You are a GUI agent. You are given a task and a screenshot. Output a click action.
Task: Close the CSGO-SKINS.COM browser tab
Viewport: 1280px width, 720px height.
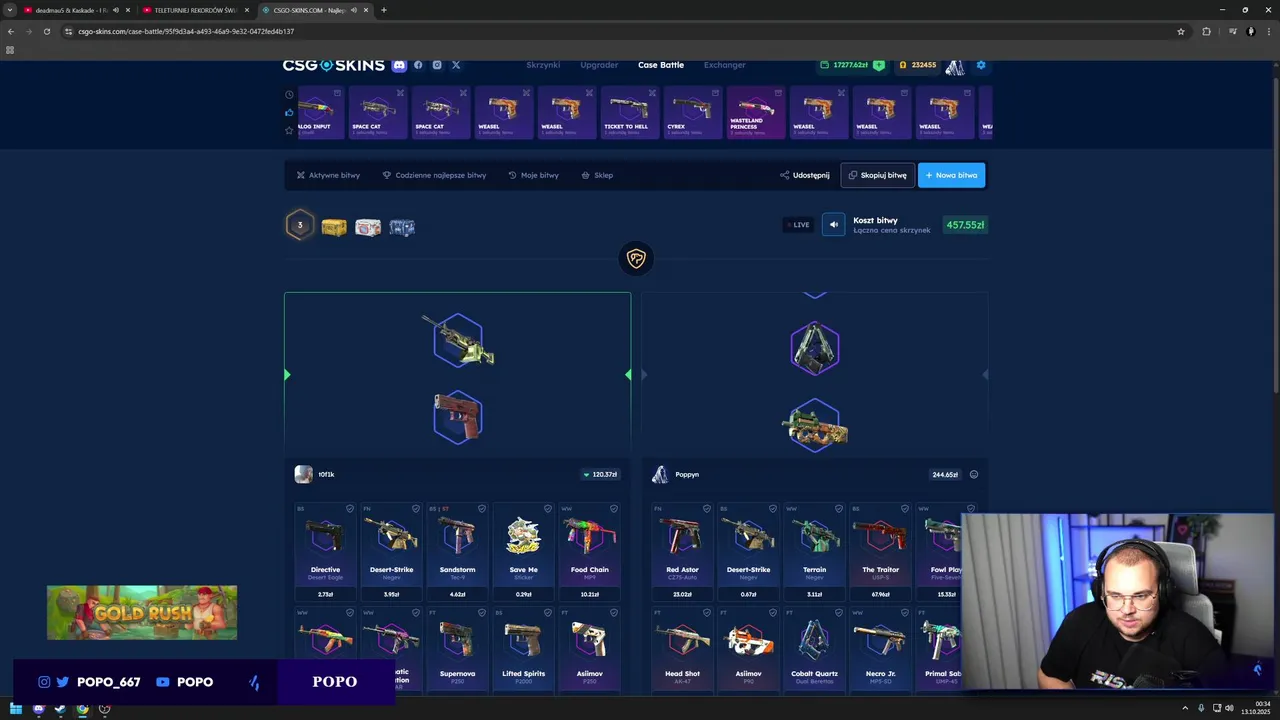(x=366, y=10)
